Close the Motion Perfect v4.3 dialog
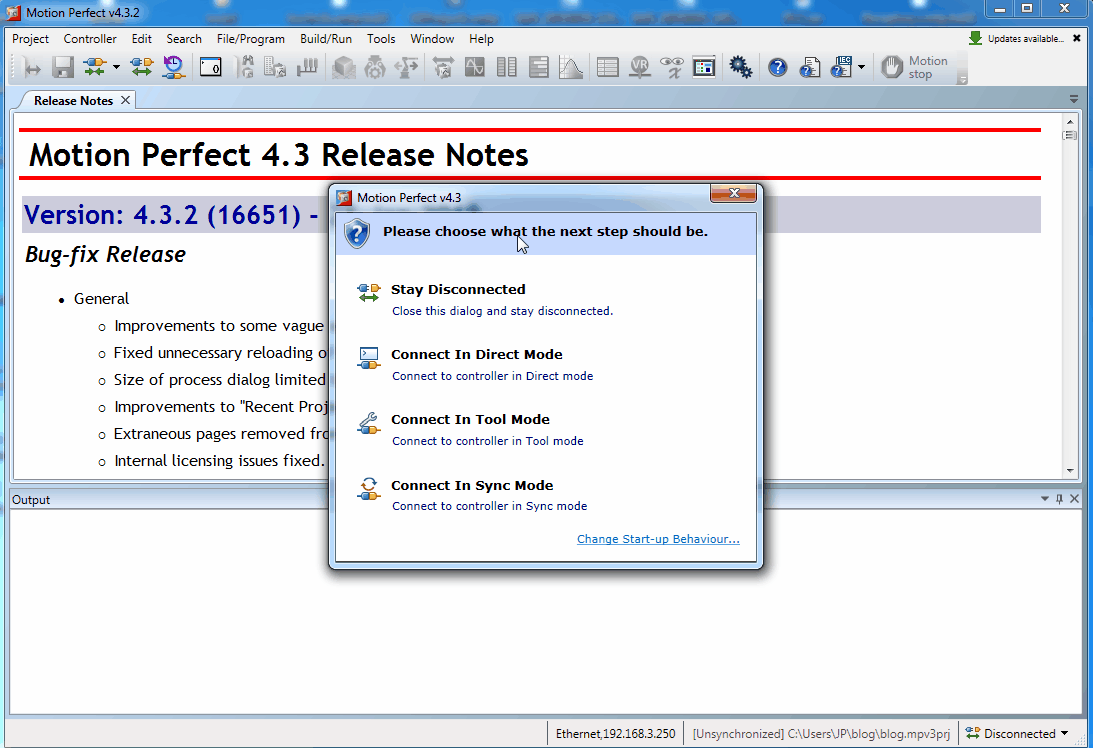This screenshot has width=1093, height=748. point(733,193)
